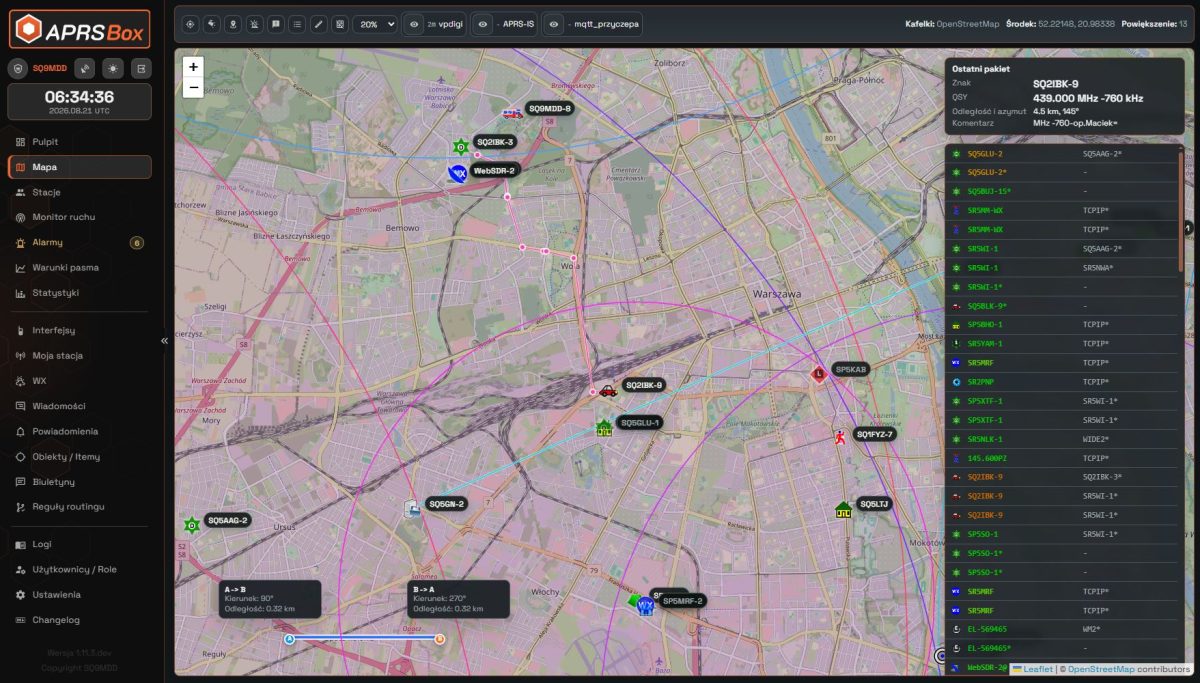Open Reguły routingu page
This screenshot has width=1200, height=683.
click(x=80, y=507)
